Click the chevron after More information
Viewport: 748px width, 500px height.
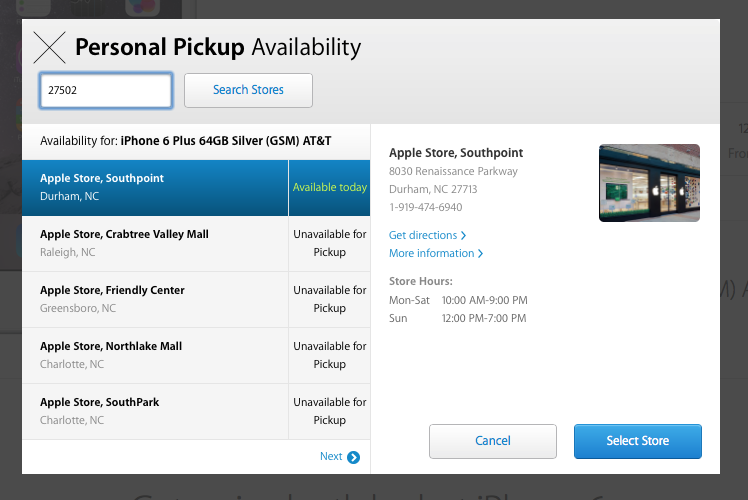click(480, 254)
